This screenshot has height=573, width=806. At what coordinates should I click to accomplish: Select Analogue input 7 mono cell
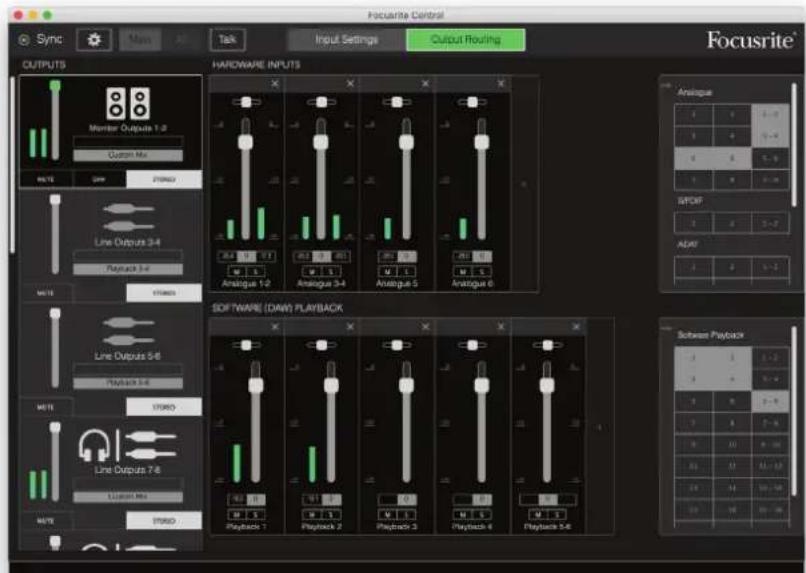(x=693, y=180)
